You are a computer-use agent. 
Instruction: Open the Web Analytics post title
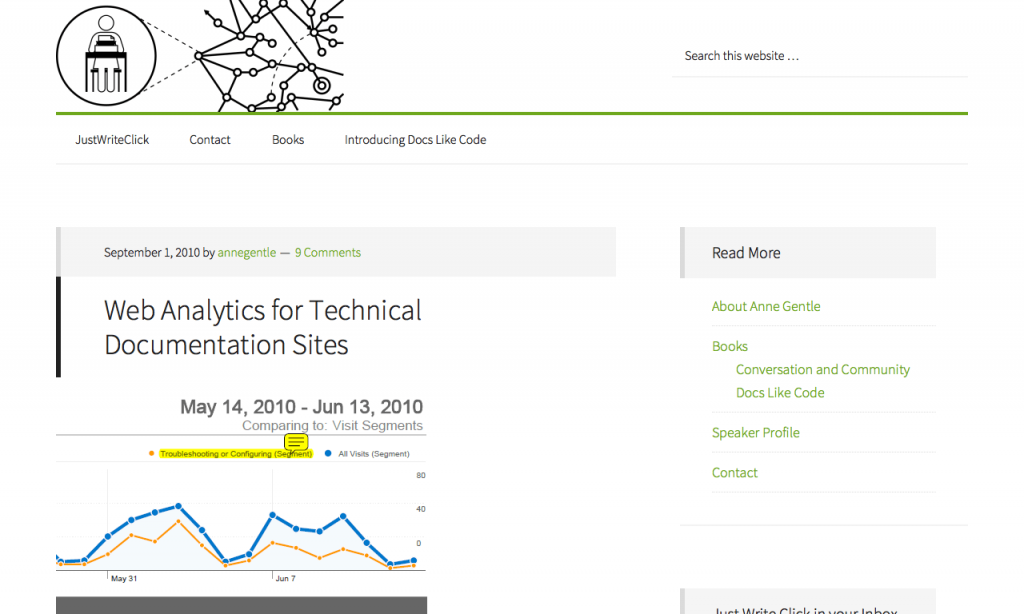tap(262, 327)
